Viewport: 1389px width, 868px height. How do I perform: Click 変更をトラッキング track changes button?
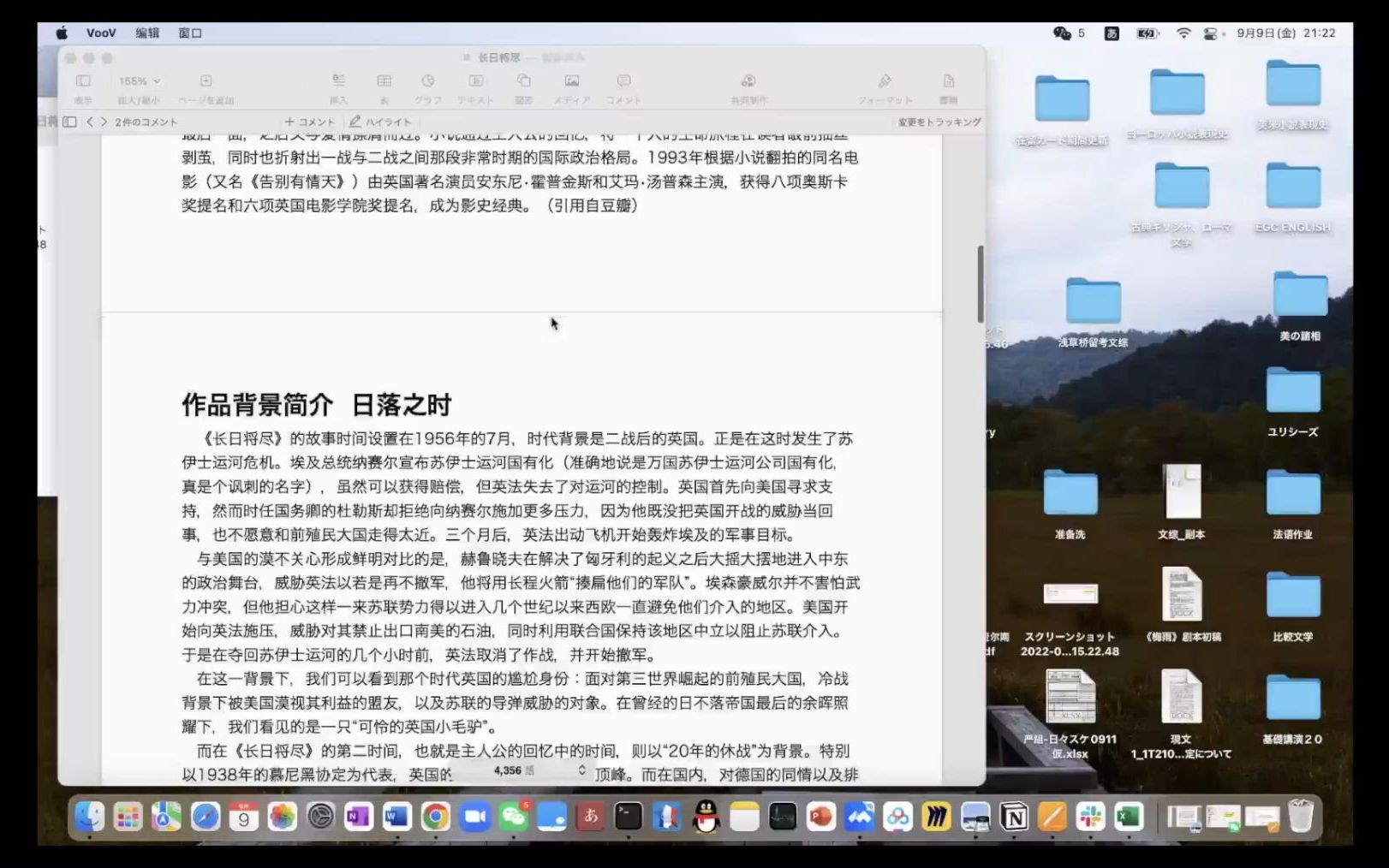(939, 122)
